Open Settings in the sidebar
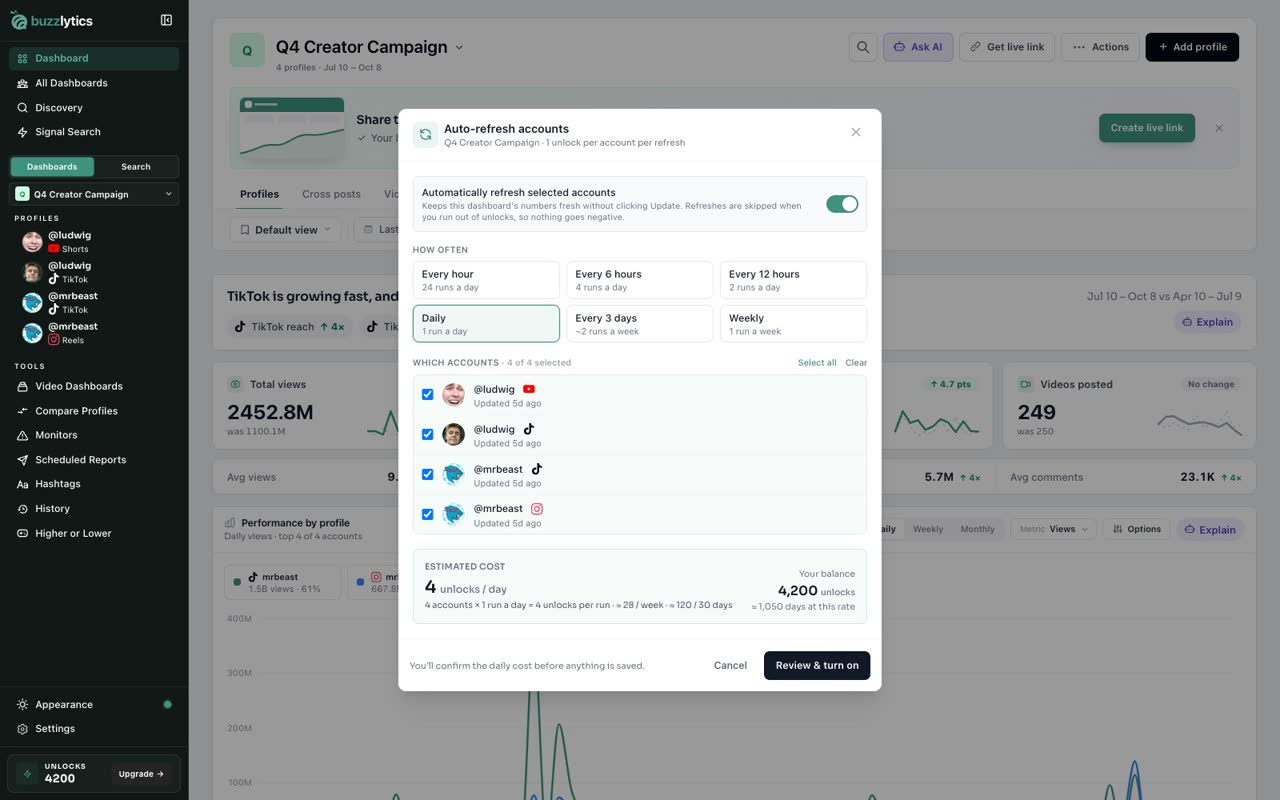1280x800 pixels. 94,729
